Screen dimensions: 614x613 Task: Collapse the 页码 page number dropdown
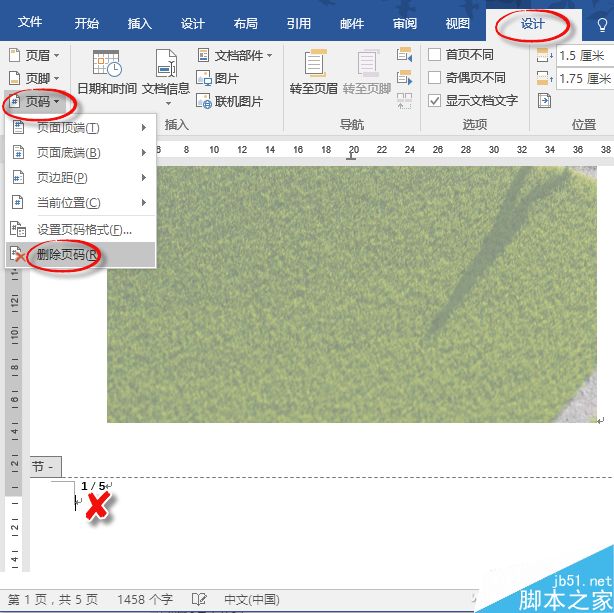34,102
